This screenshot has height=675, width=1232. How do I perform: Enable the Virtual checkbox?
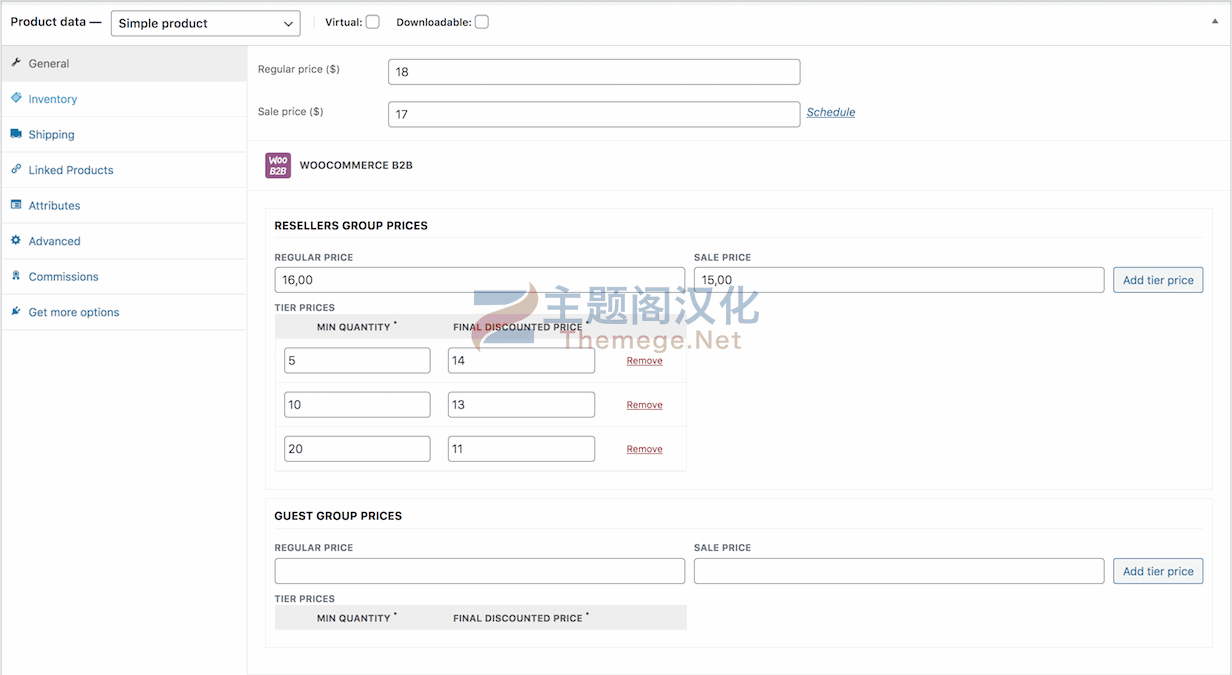[x=372, y=22]
